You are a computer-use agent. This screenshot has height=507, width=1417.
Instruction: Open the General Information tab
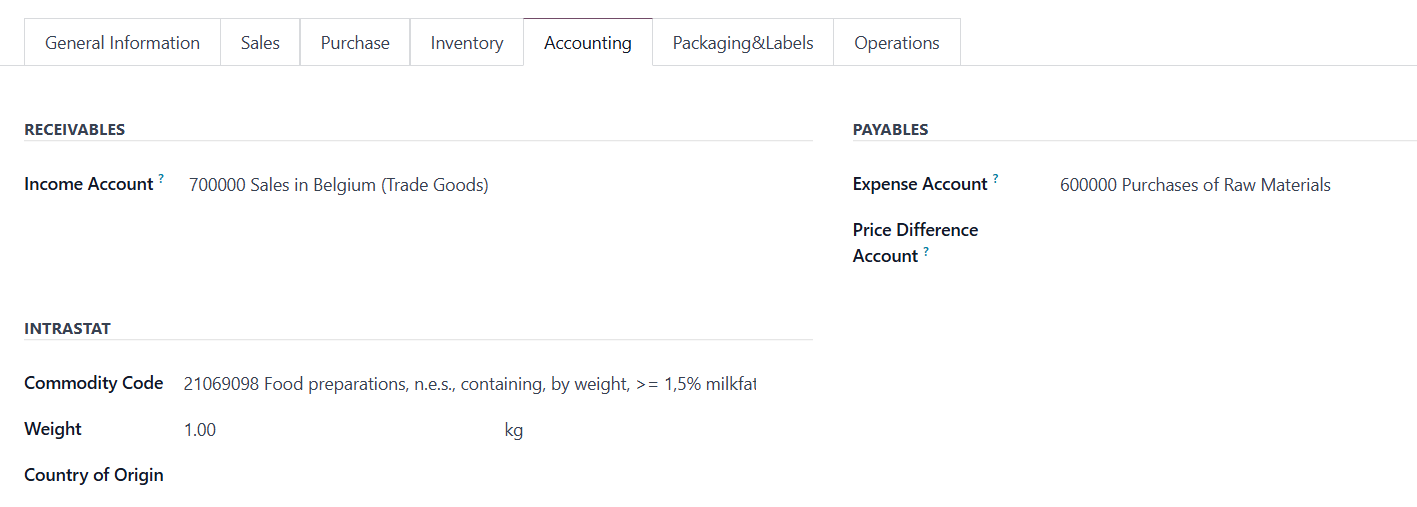(x=122, y=43)
